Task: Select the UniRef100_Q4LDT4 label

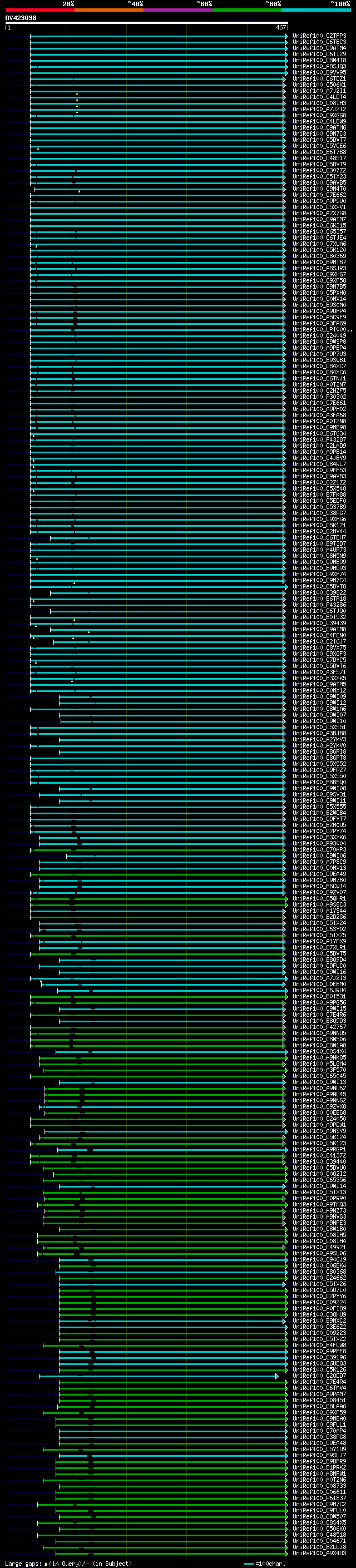Action: pos(319,97)
